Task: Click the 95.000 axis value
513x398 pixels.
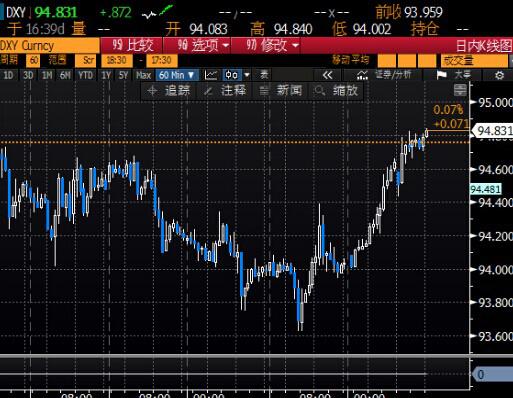Action: [x=495, y=102]
